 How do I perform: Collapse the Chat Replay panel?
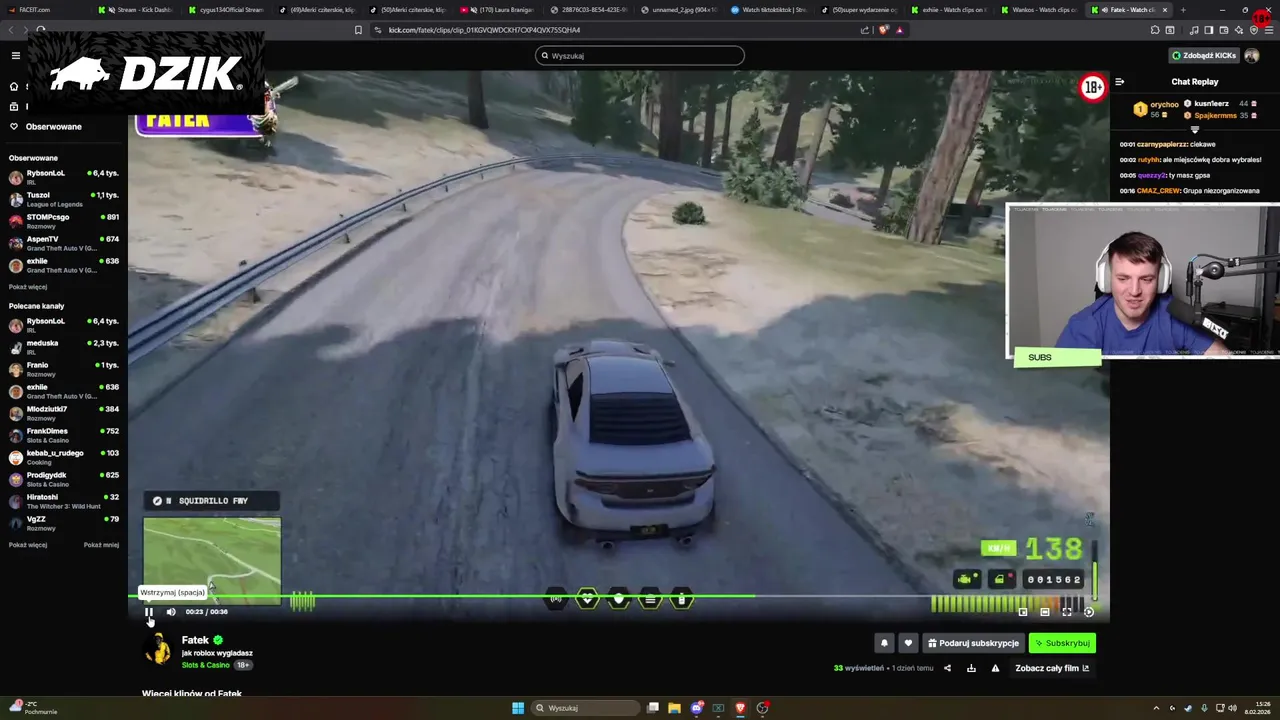pyautogui.click(x=1120, y=82)
